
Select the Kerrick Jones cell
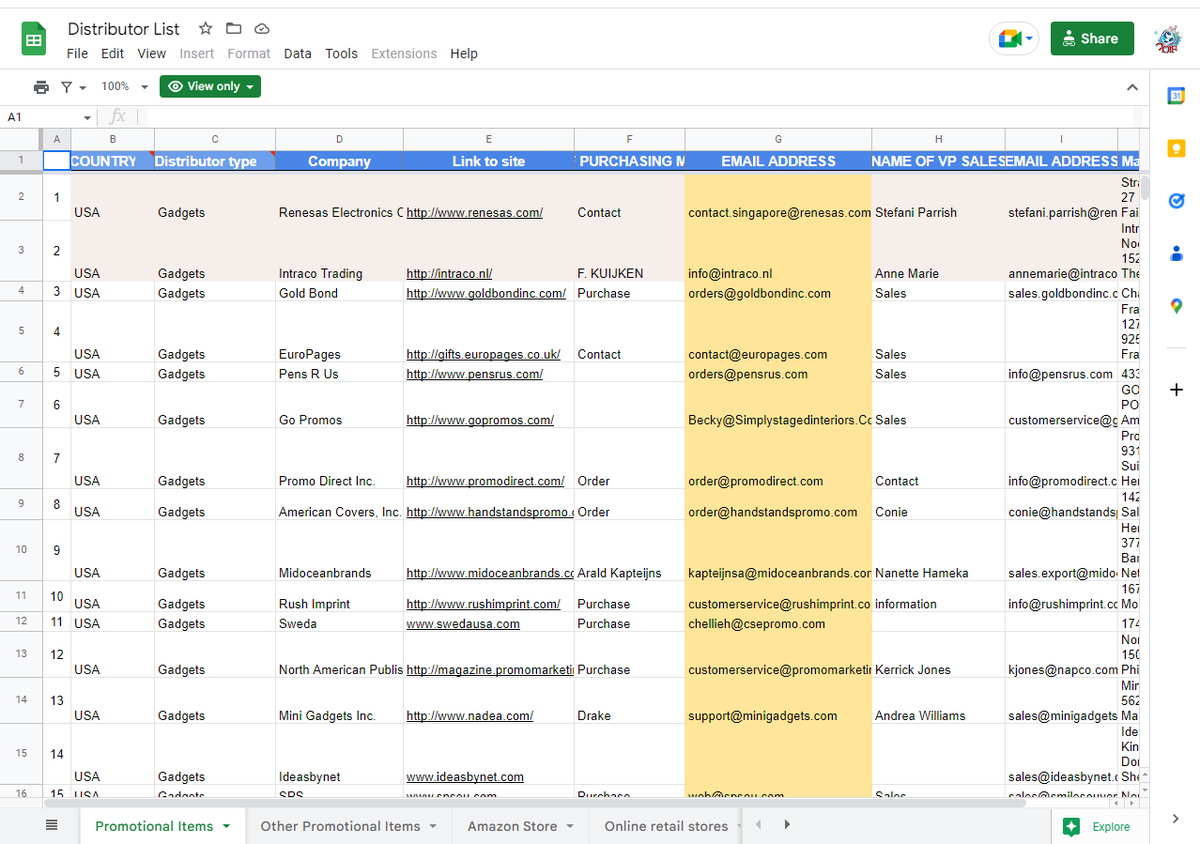coord(938,654)
